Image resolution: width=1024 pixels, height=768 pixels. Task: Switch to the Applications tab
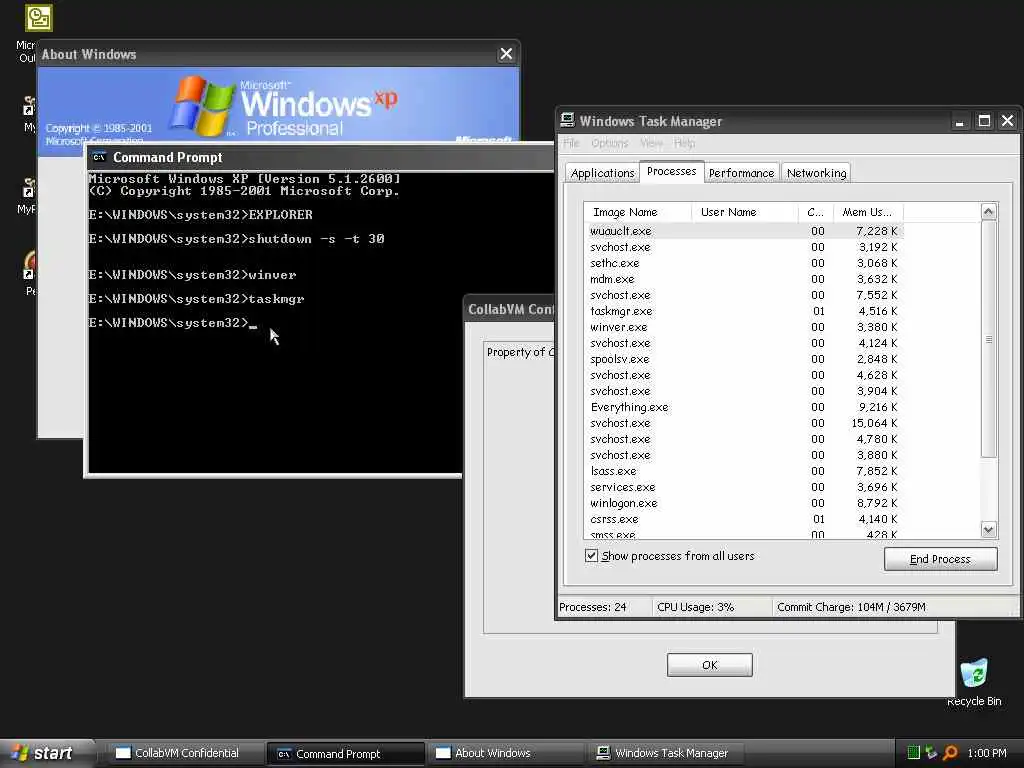[x=602, y=173]
